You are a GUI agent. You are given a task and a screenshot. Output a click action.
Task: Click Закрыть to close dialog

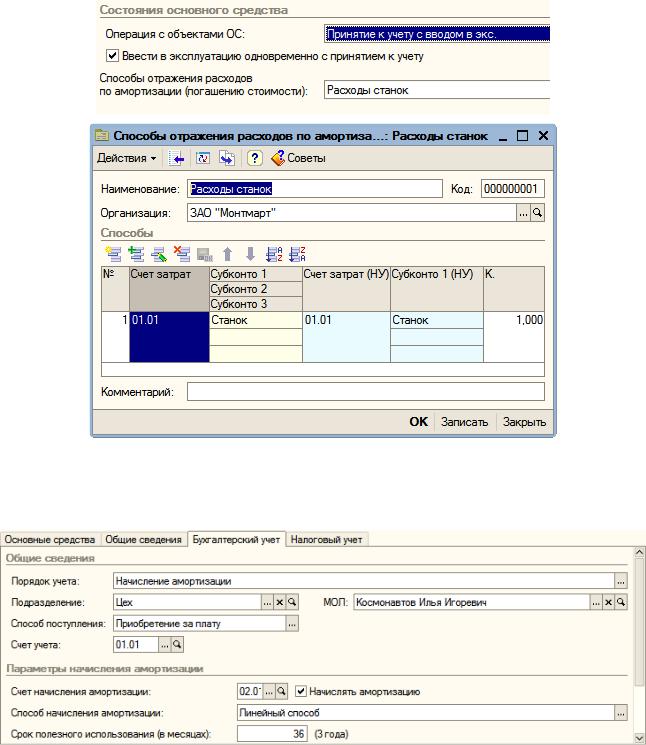click(524, 422)
